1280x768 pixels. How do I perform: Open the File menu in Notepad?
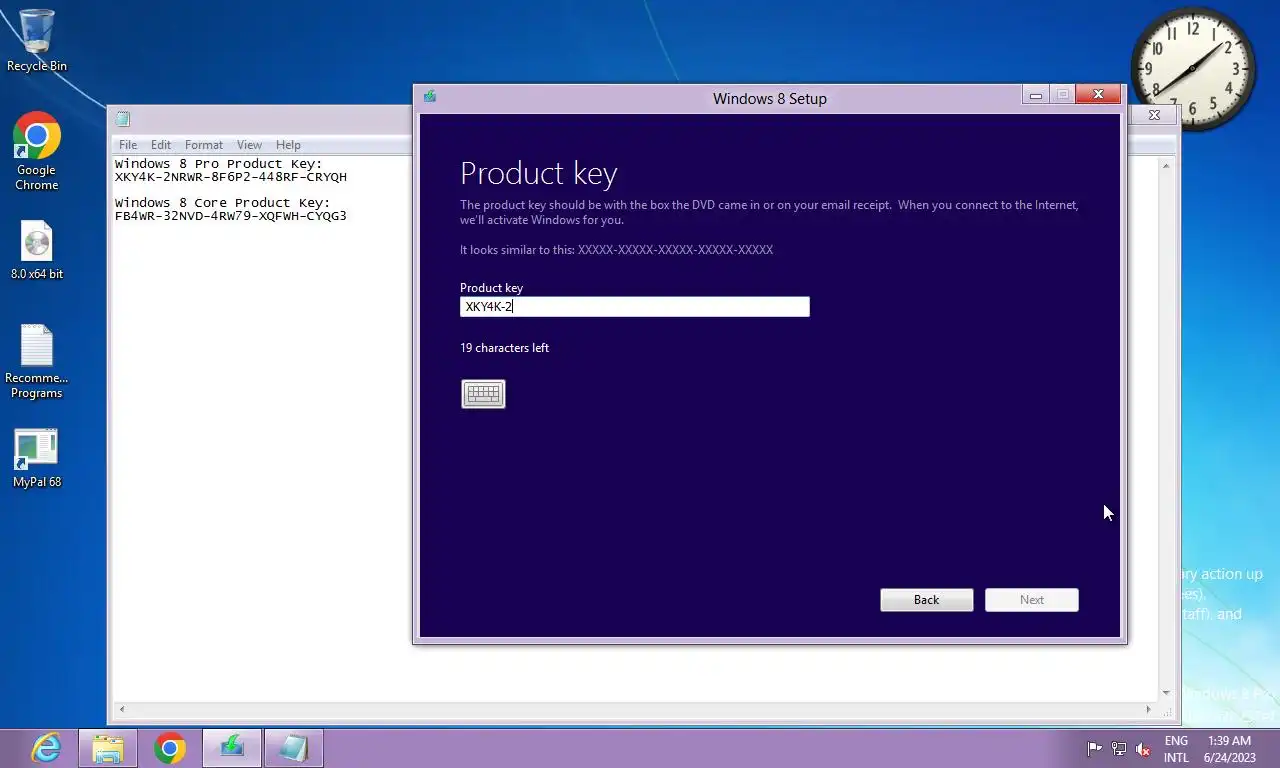128,145
